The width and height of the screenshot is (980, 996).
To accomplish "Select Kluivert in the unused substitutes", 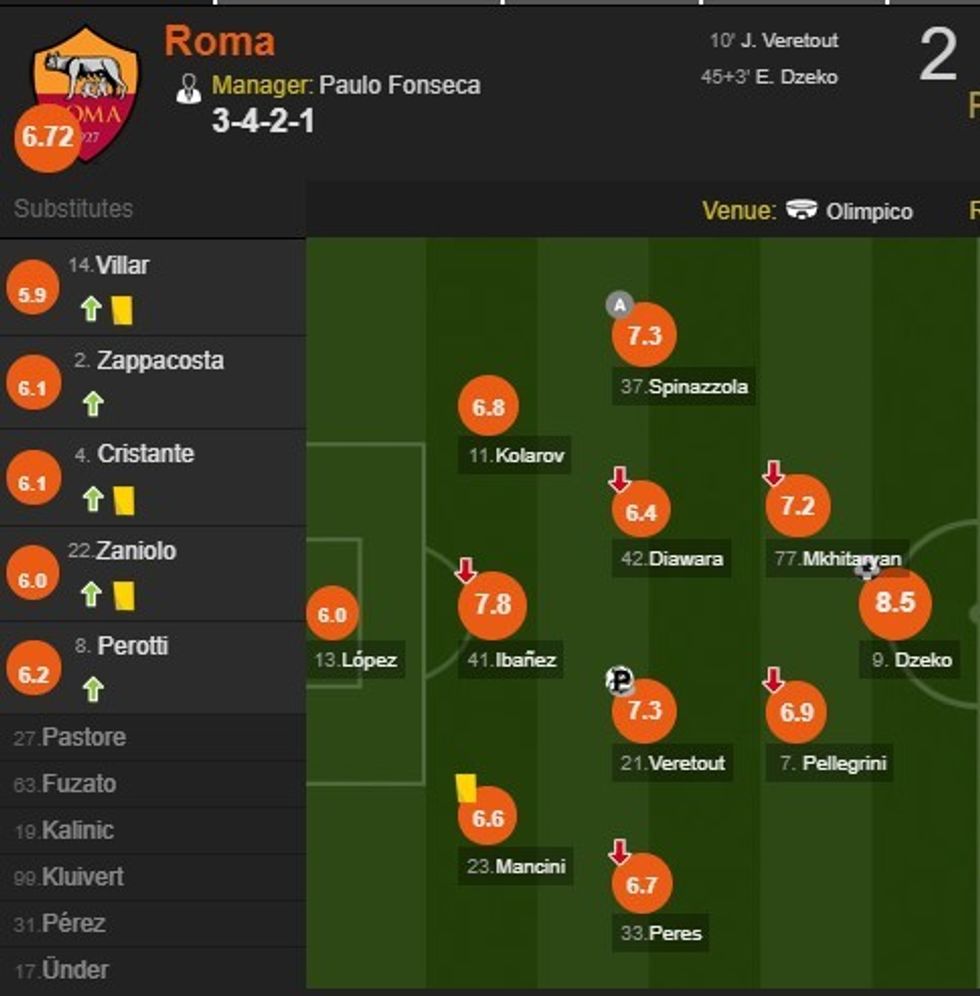I will coord(82,877).
